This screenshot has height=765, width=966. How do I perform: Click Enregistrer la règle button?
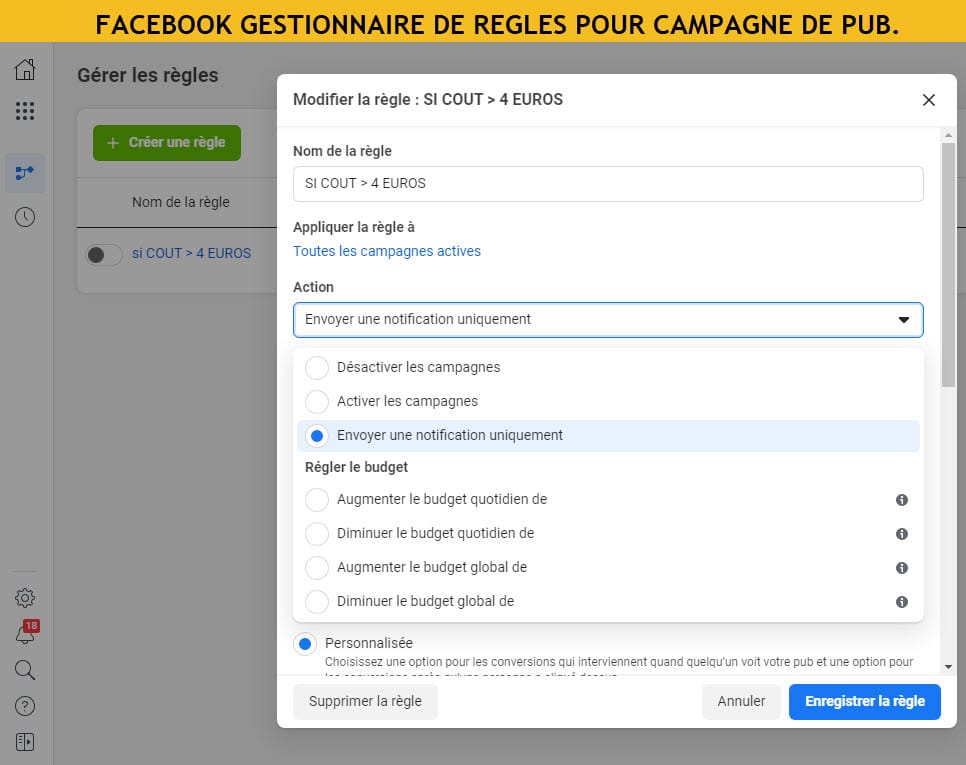(864, 702)
